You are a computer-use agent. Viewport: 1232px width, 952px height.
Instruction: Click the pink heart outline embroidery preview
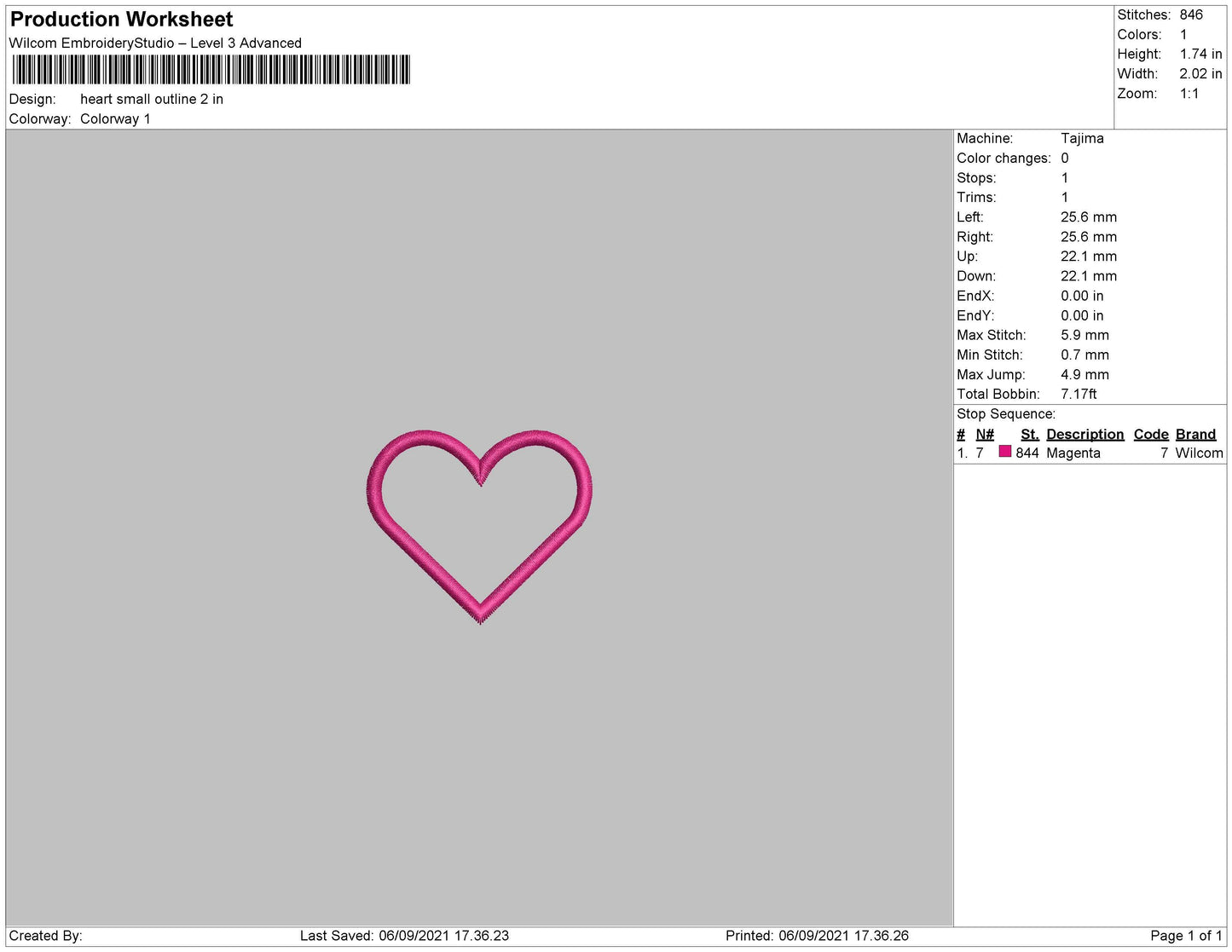[x=480, y=526]
